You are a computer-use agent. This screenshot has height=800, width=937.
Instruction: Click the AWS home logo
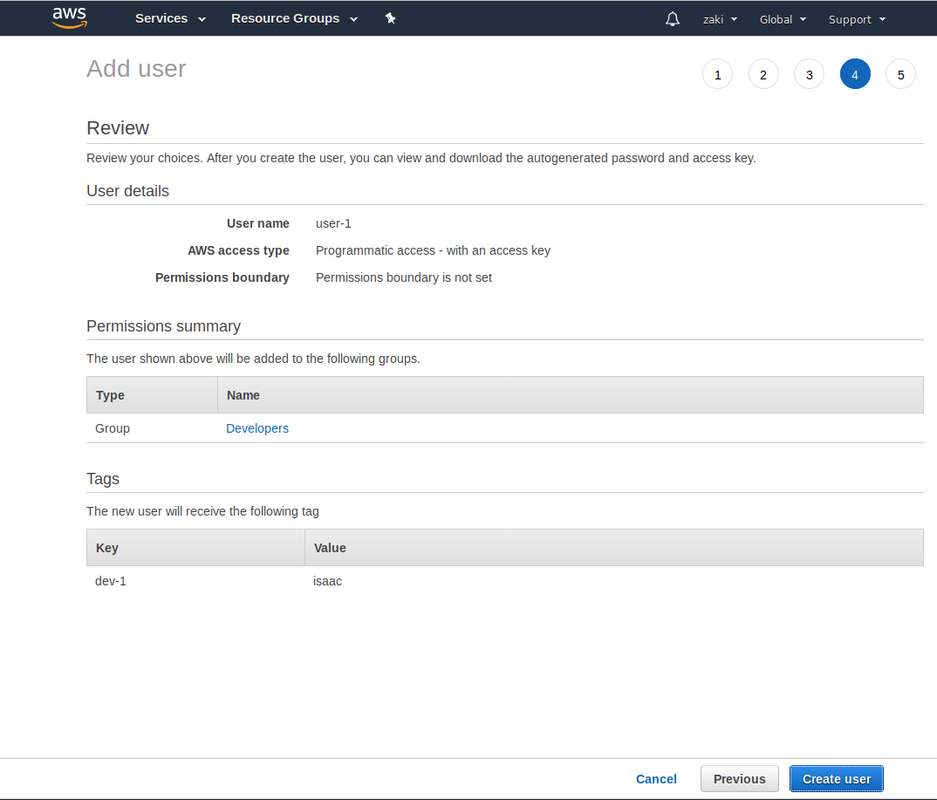point(68,17)
